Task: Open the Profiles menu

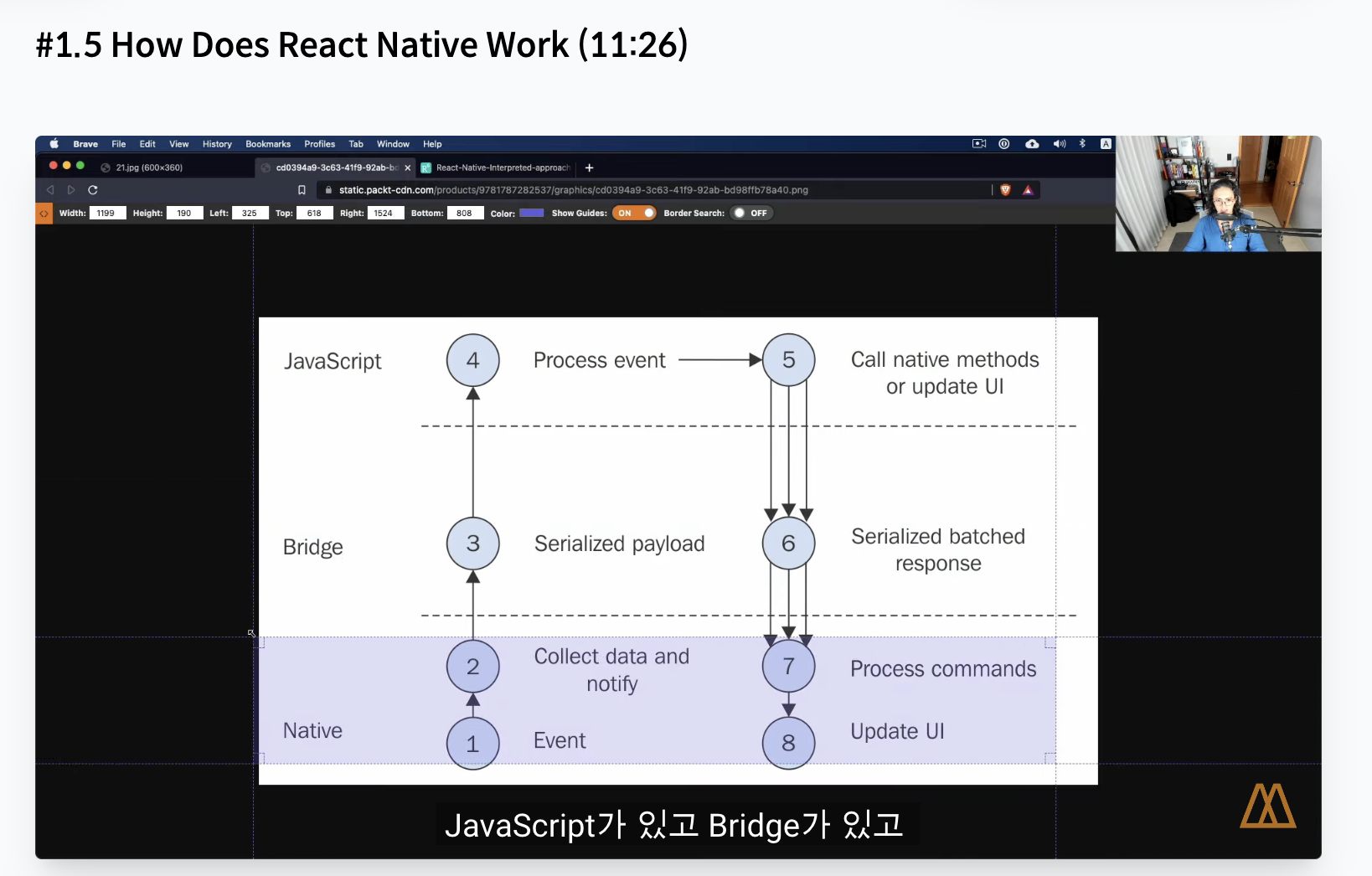Action: point(319,144)
